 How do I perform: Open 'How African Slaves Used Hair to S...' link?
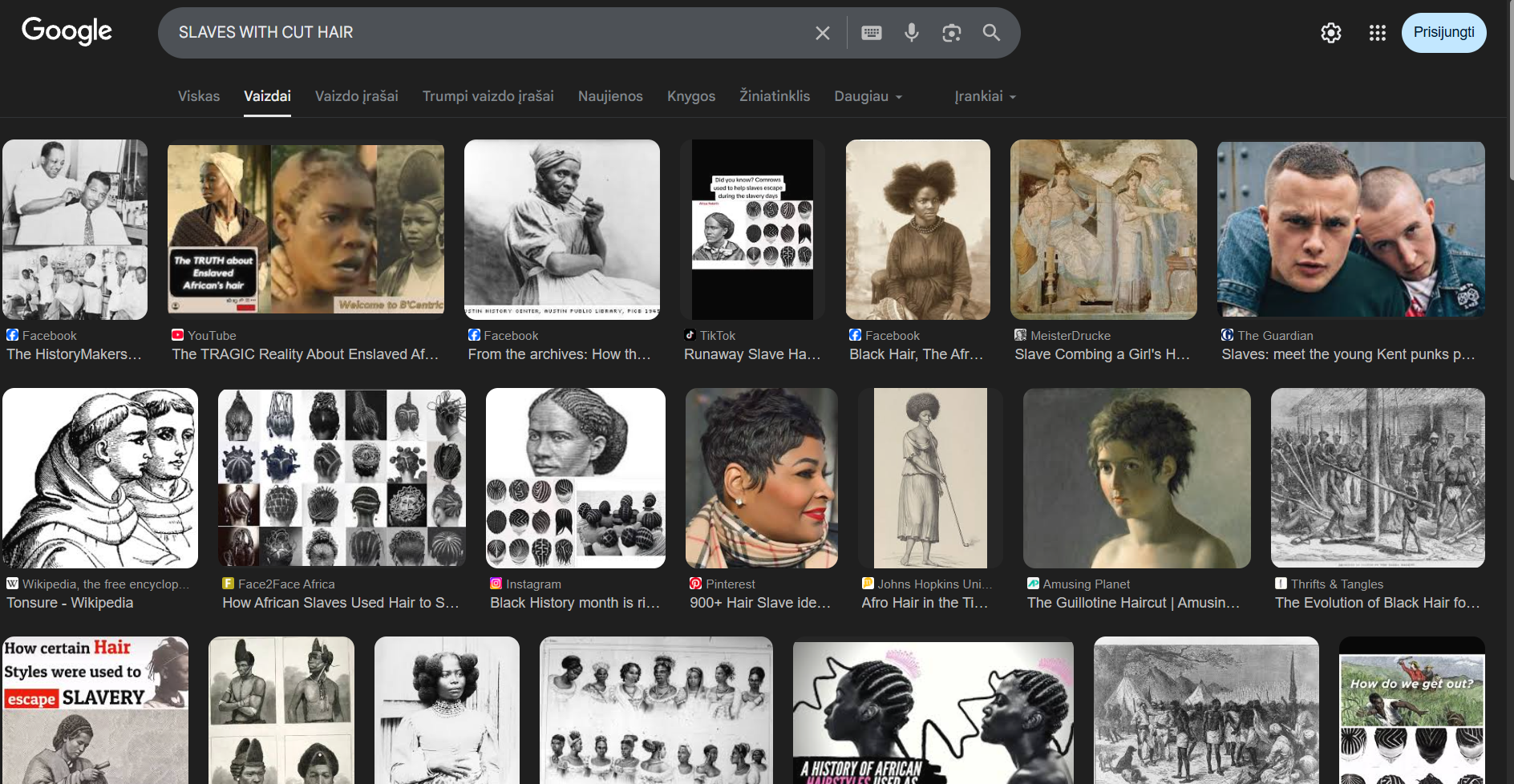click(x=341, y=603)
